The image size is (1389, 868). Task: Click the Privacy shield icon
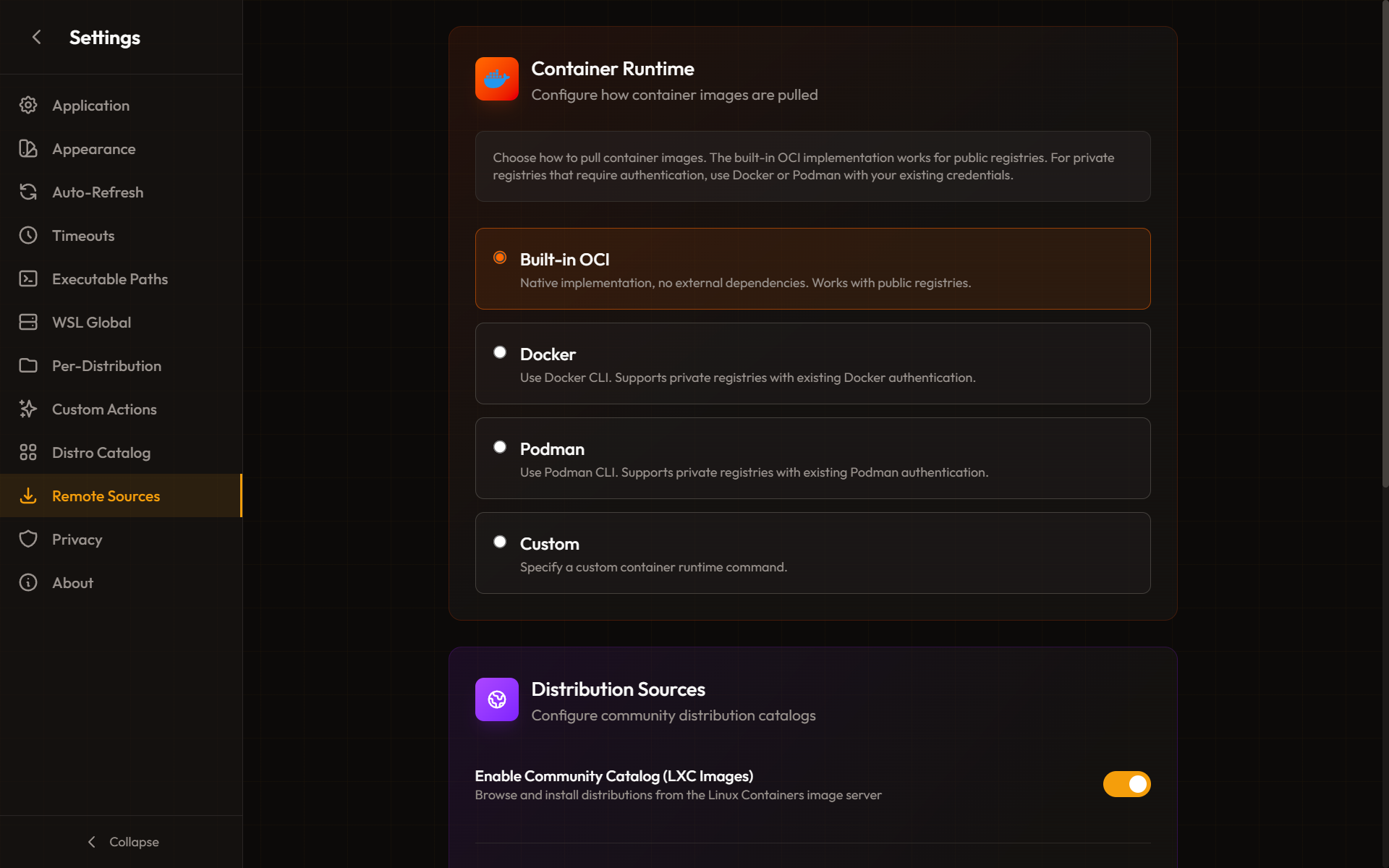click(28, 540)
